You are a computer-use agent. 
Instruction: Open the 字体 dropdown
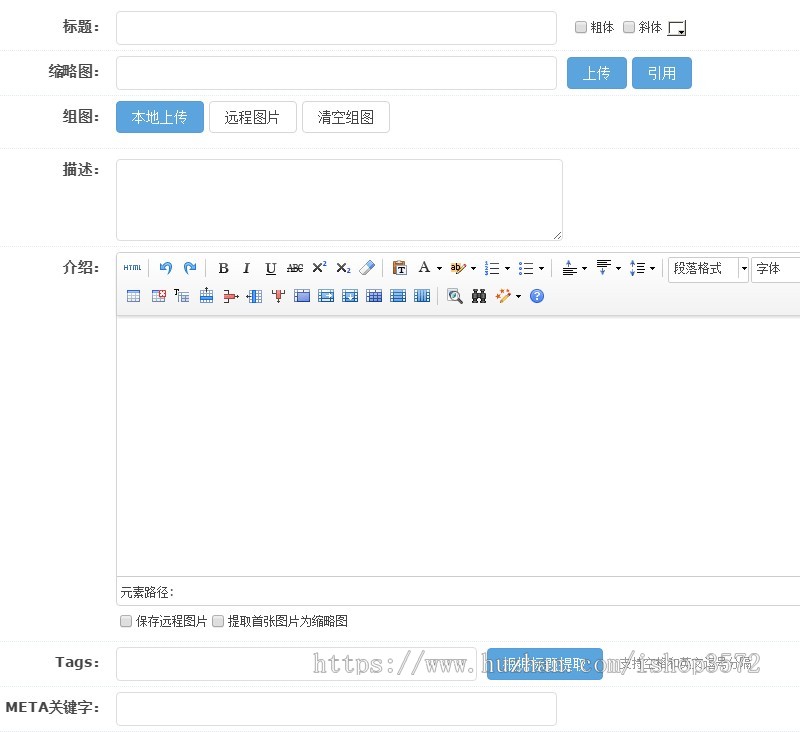tap(775, 268)
